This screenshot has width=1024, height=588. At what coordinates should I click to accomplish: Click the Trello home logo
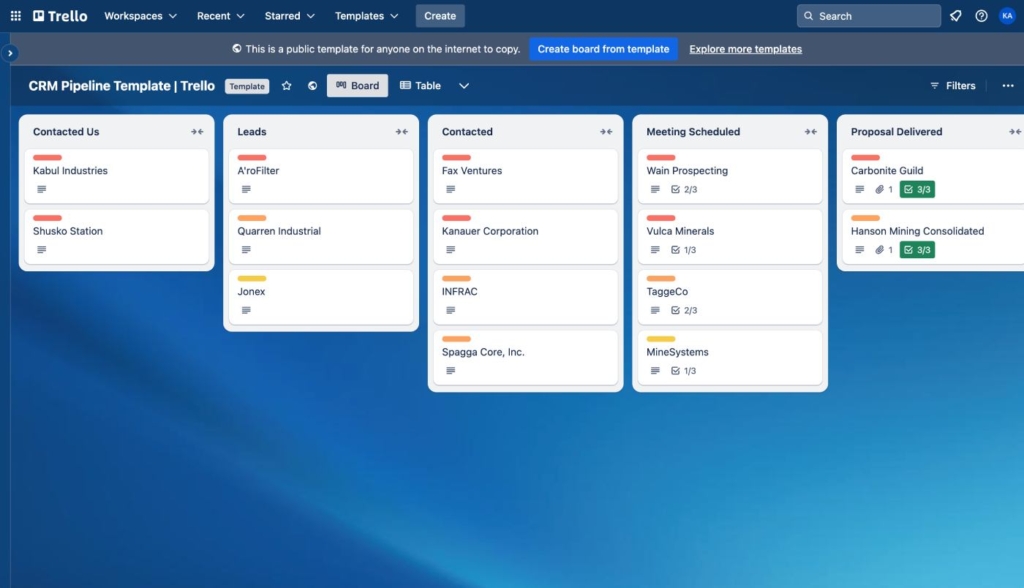(x=59, y=15)
